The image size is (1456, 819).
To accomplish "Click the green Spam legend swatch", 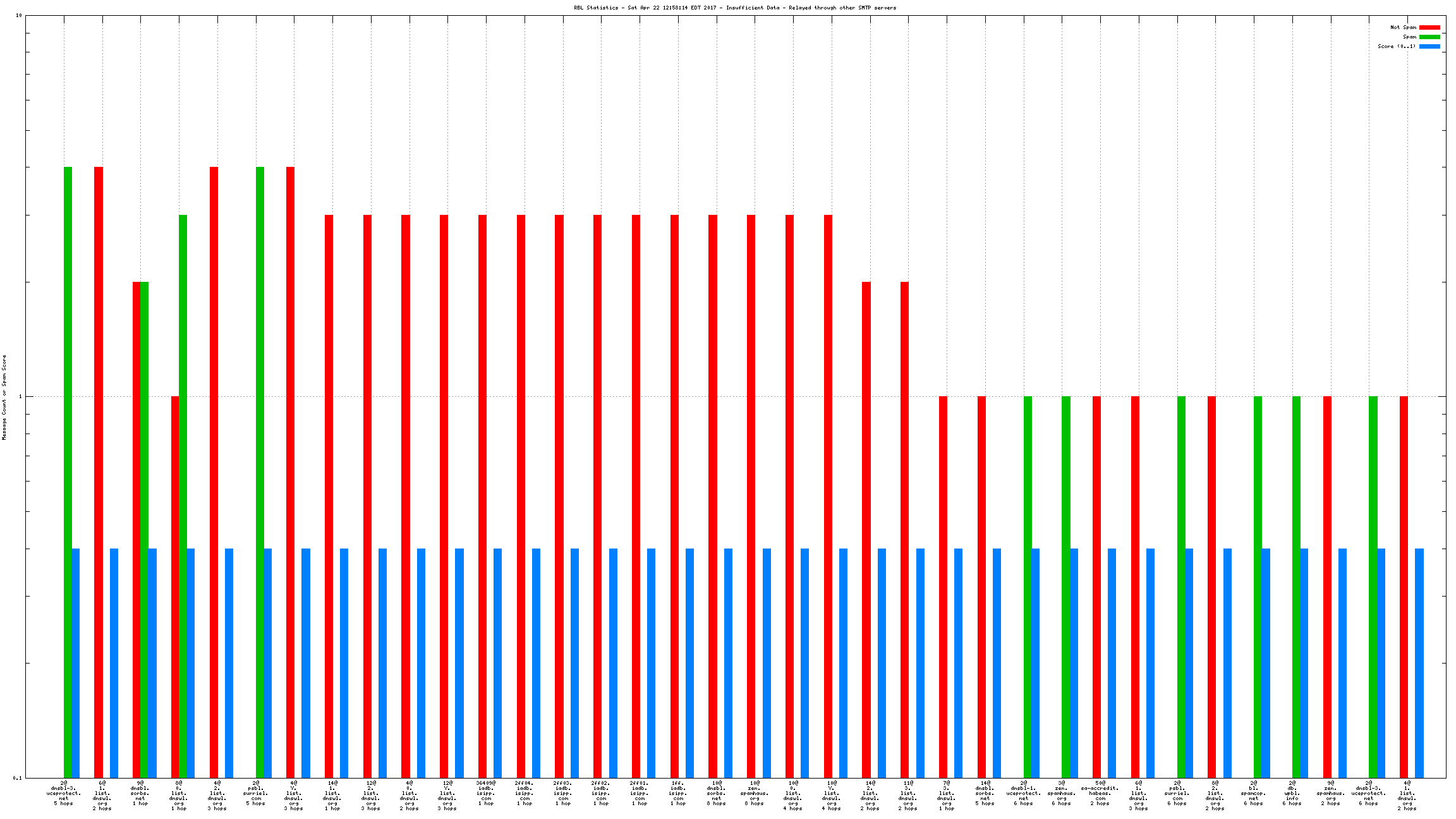I will (x=1429, y=37).
